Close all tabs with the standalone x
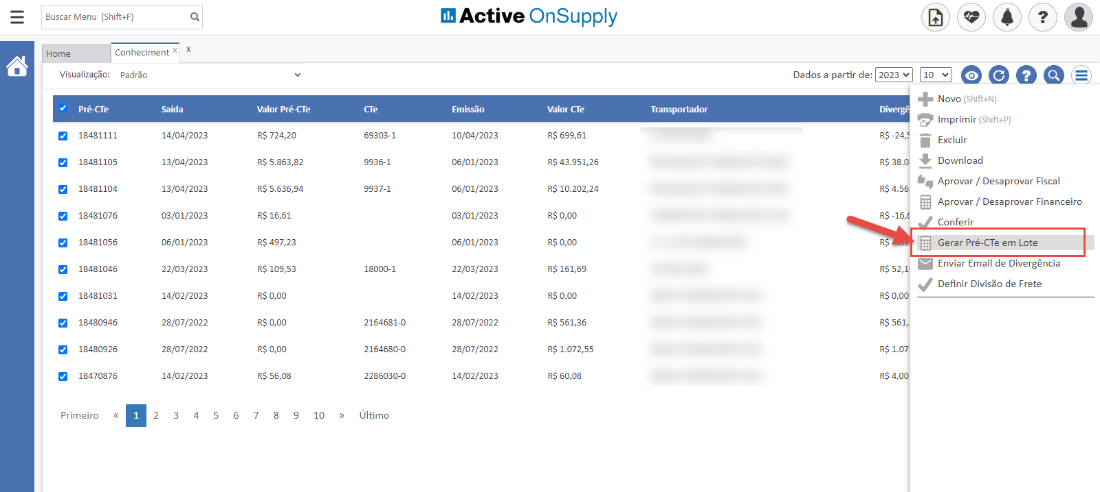 (x=188, y=50)
